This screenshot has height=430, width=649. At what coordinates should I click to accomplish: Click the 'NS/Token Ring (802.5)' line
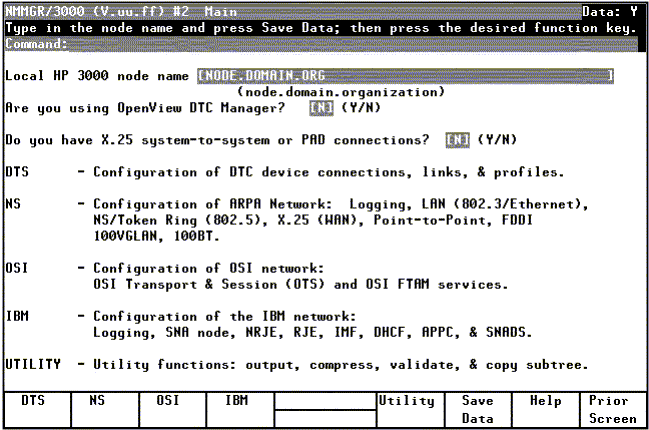pos(313,220)
